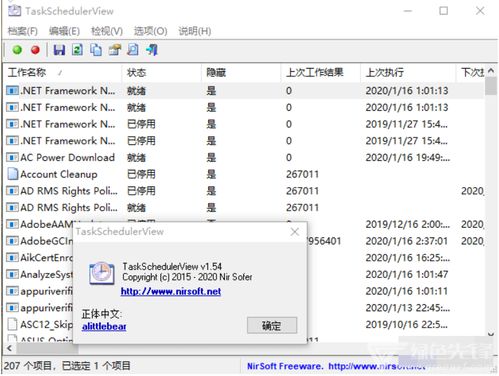499x376 pixels.
Task: Open the 编辑(E) menu
Action: pyautogui.click(x=64, y=31)
